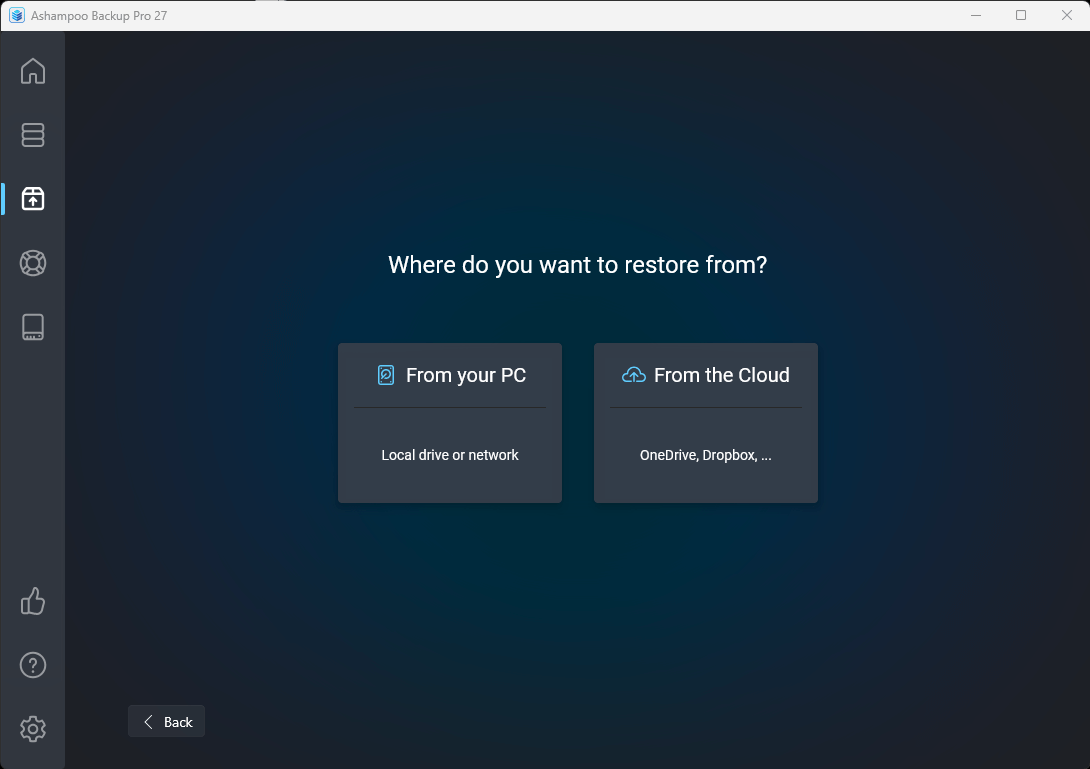Open the settings gear icon
The image size is (1090, 769).
pyautogui.click(x=33, y=729)
